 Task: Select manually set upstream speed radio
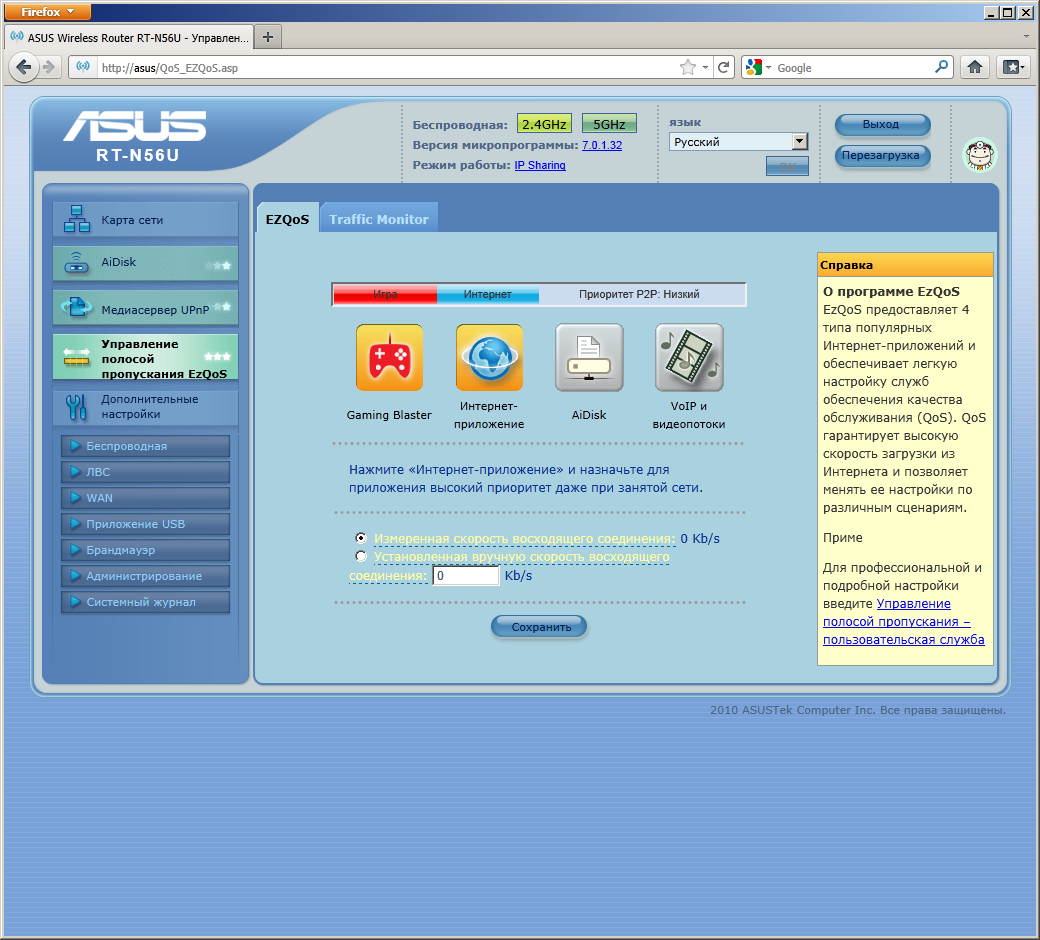(361, 556)
